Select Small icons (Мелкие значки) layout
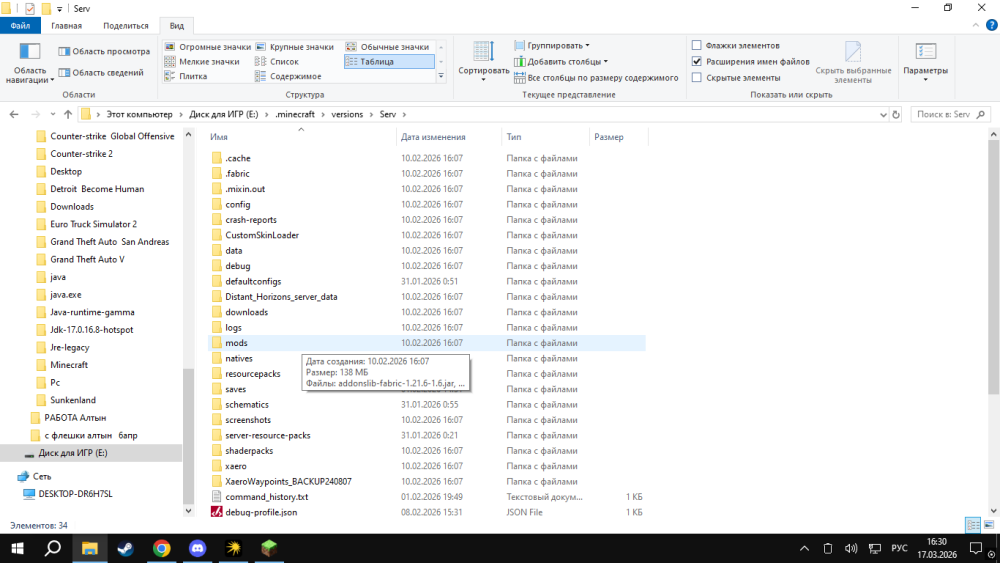This screenshot has height=563, width=1000. click(x=202, y=62)
